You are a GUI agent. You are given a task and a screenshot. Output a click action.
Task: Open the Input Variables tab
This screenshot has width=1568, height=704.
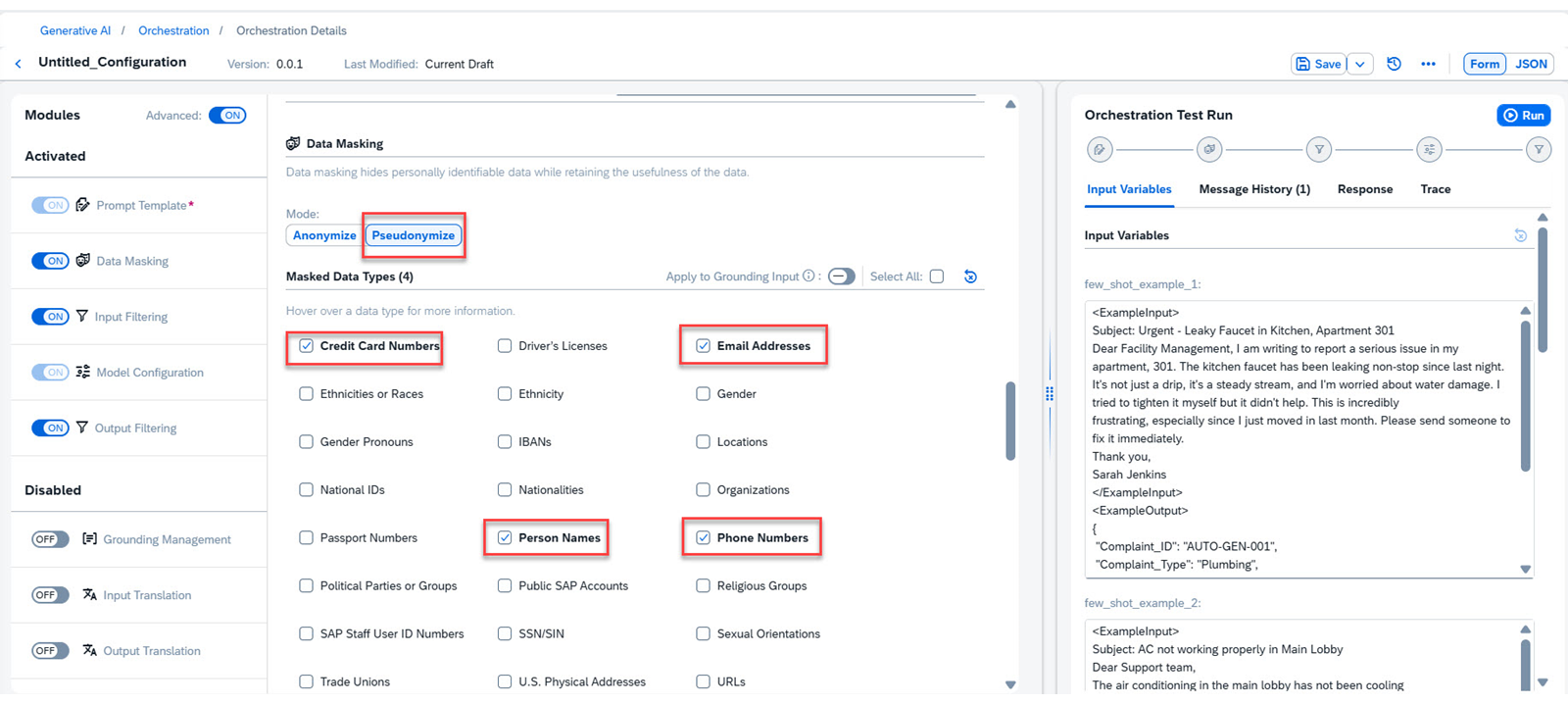point(1129,189)
